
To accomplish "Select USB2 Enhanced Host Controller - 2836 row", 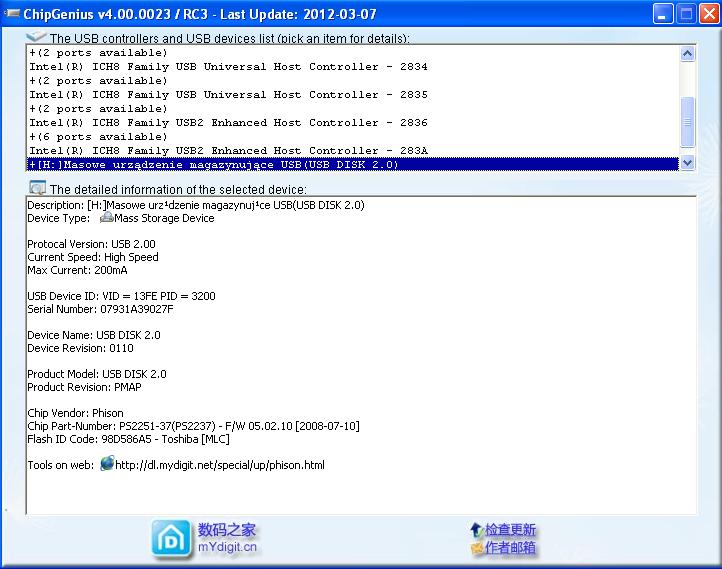I will click(353, 122).
